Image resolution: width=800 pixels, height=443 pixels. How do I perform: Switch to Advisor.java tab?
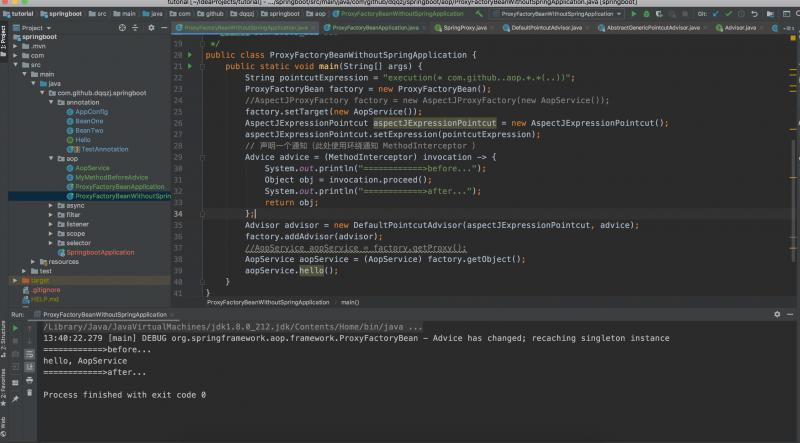click(x=740, y=28)
